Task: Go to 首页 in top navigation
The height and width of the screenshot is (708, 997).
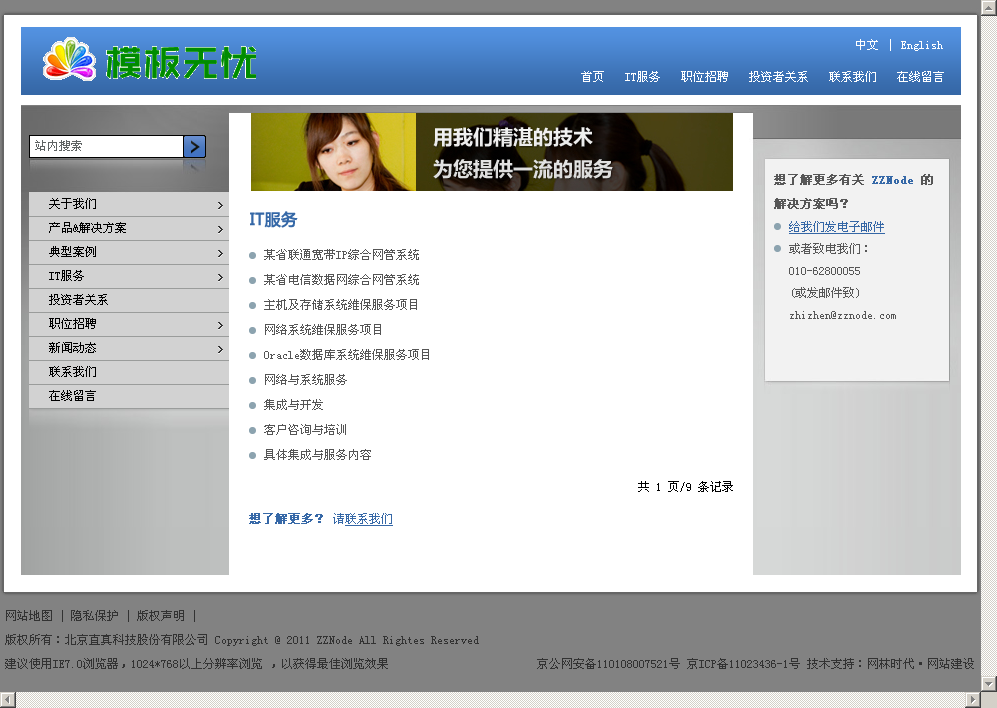Action: click(592, 77)
